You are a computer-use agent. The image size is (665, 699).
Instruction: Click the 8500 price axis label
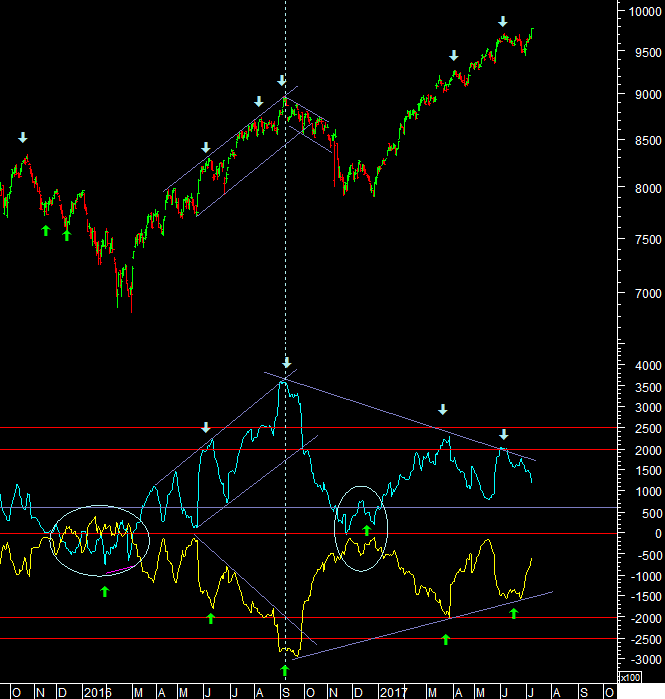pyautogui.click(x=648, y=140)
